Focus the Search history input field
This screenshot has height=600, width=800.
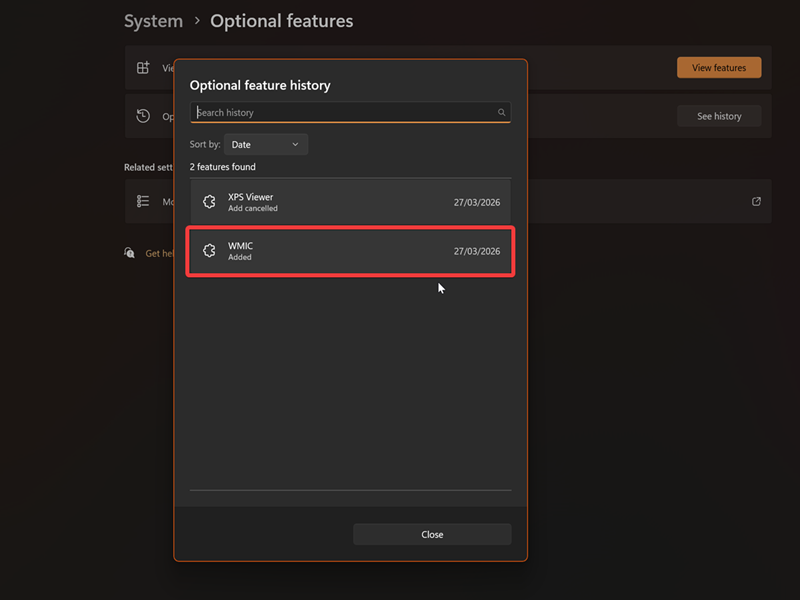pyautogui.click(x=345, y=113)
